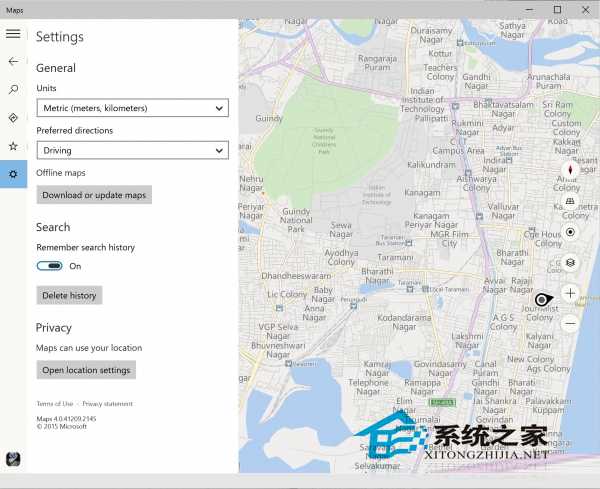The height and width of the screenshot is (489, 600).
Task: Zoom in with the plus button
Action: click(x=570, y=293)
